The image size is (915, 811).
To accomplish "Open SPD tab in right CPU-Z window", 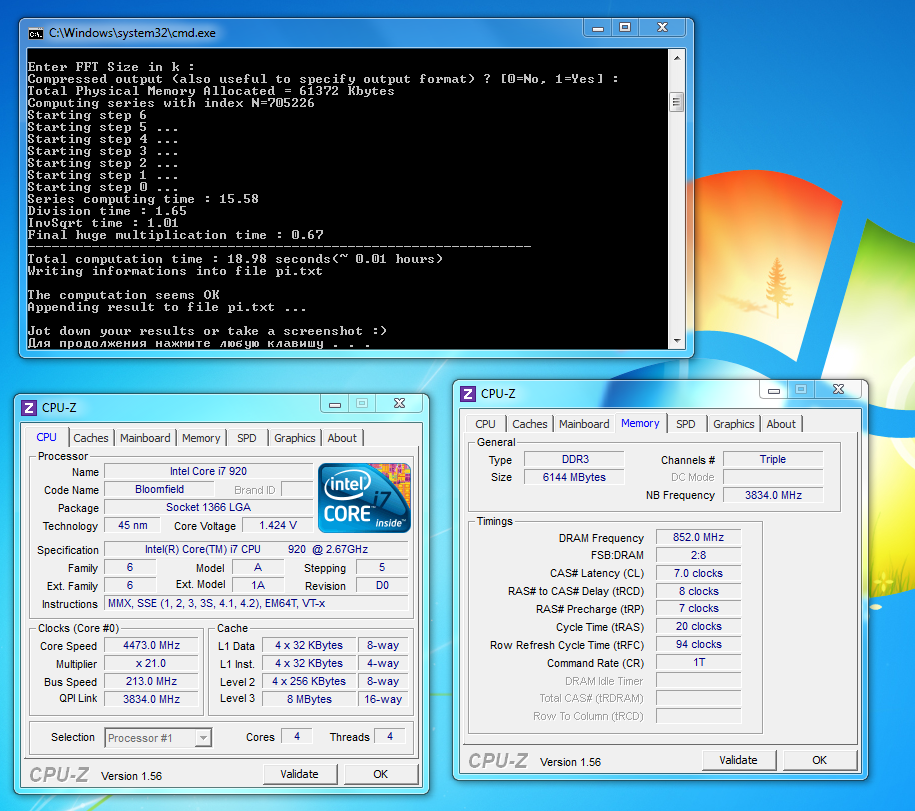I will coord(686,424).
